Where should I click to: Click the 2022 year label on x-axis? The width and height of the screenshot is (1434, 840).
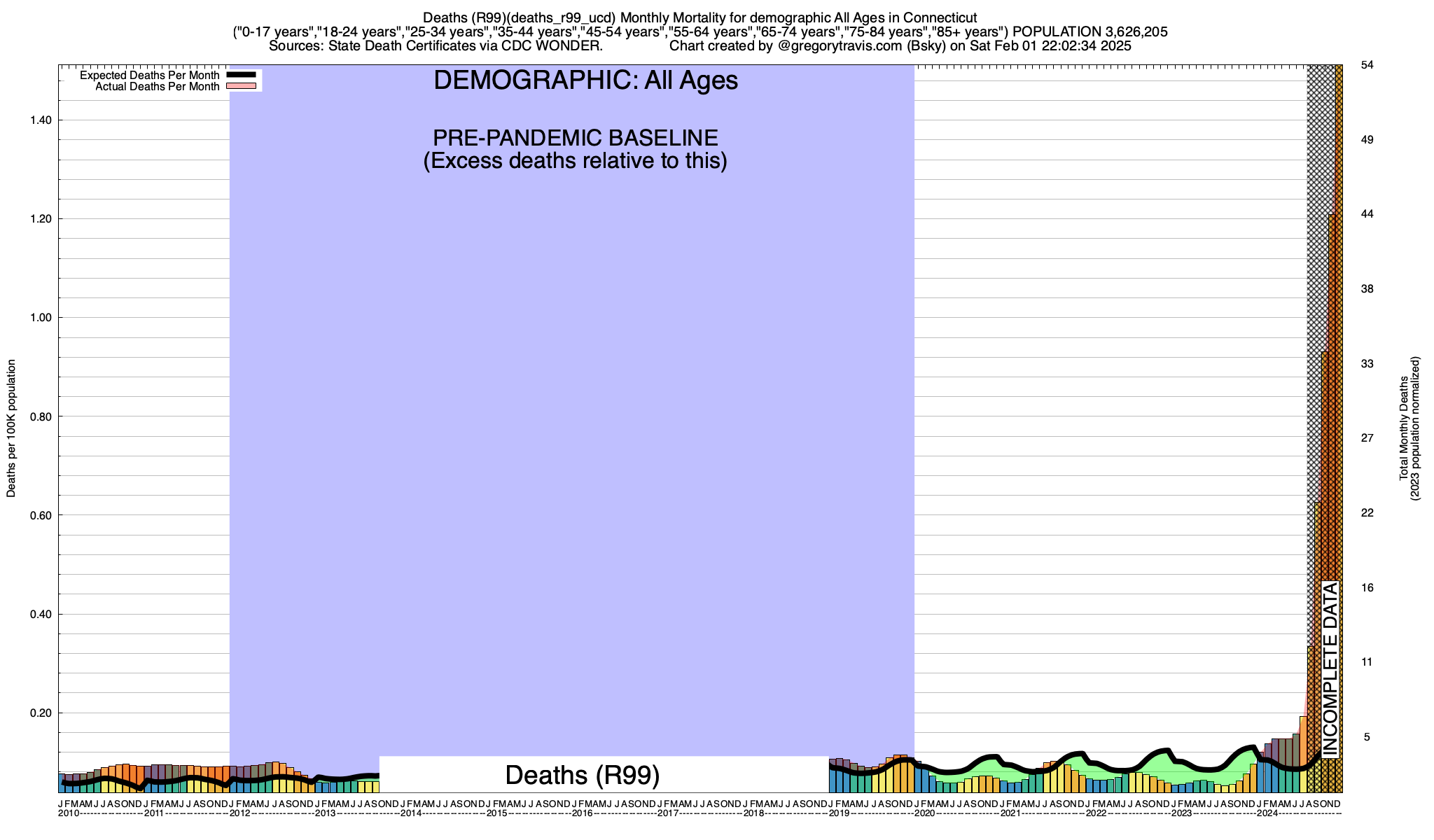click(1097, 813)
